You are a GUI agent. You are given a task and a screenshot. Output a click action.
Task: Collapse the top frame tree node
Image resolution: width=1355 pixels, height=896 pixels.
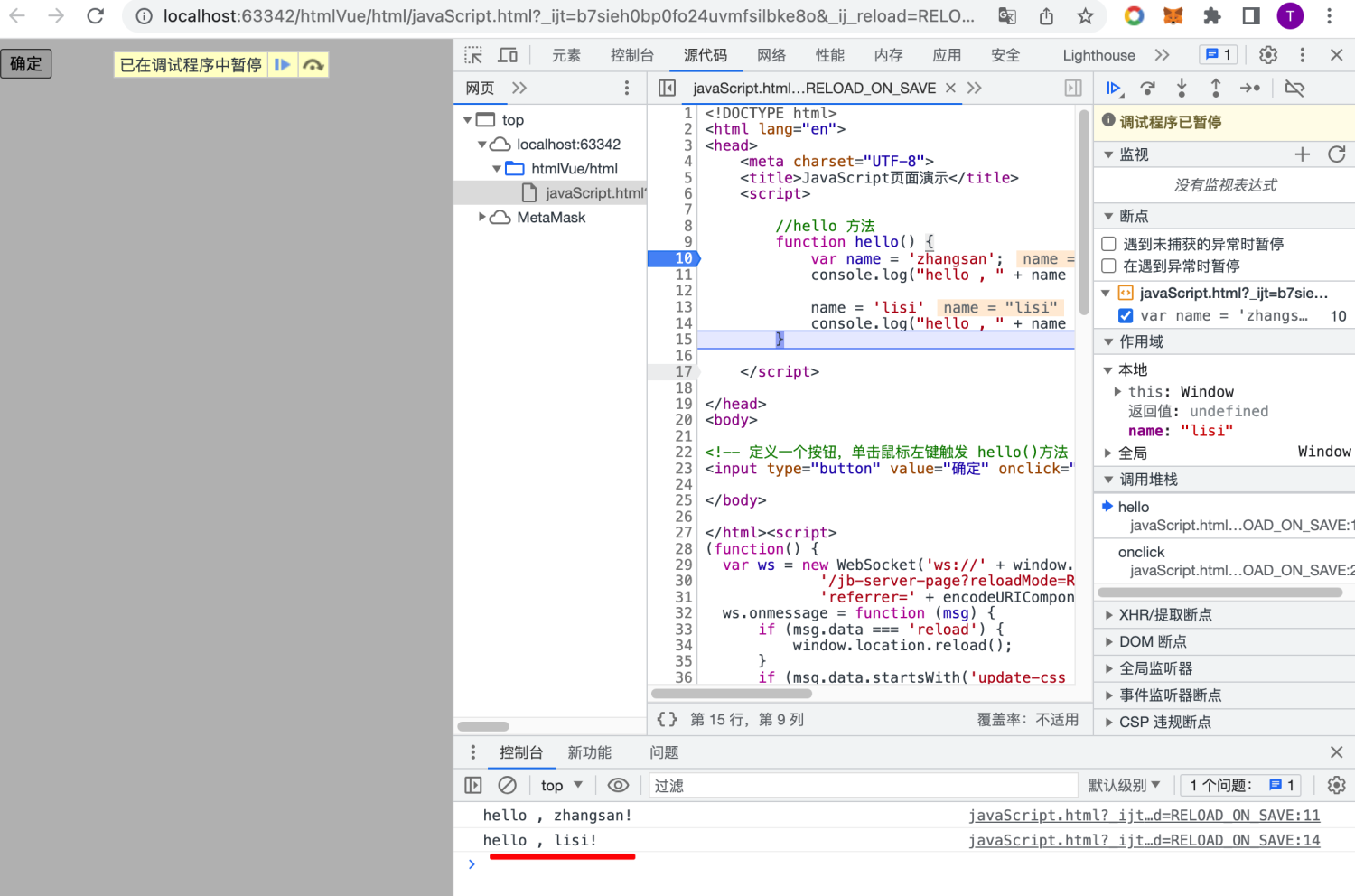tap(467, 119)
